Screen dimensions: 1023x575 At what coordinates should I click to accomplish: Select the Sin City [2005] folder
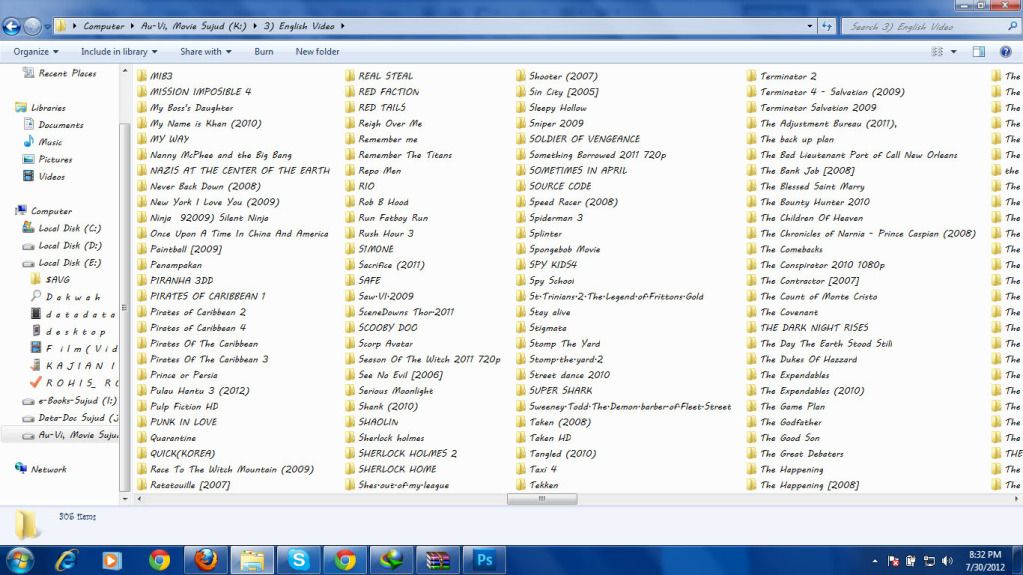pyautogui.click(x=563, y=92)
